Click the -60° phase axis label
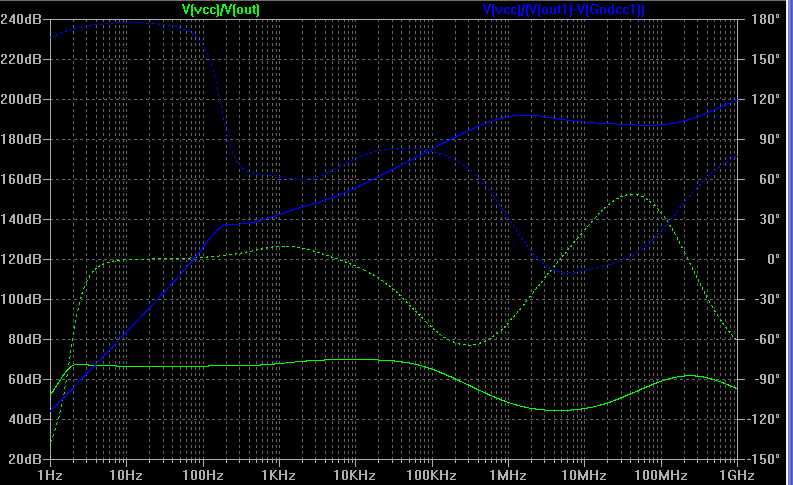 click(x=767, y=339)
